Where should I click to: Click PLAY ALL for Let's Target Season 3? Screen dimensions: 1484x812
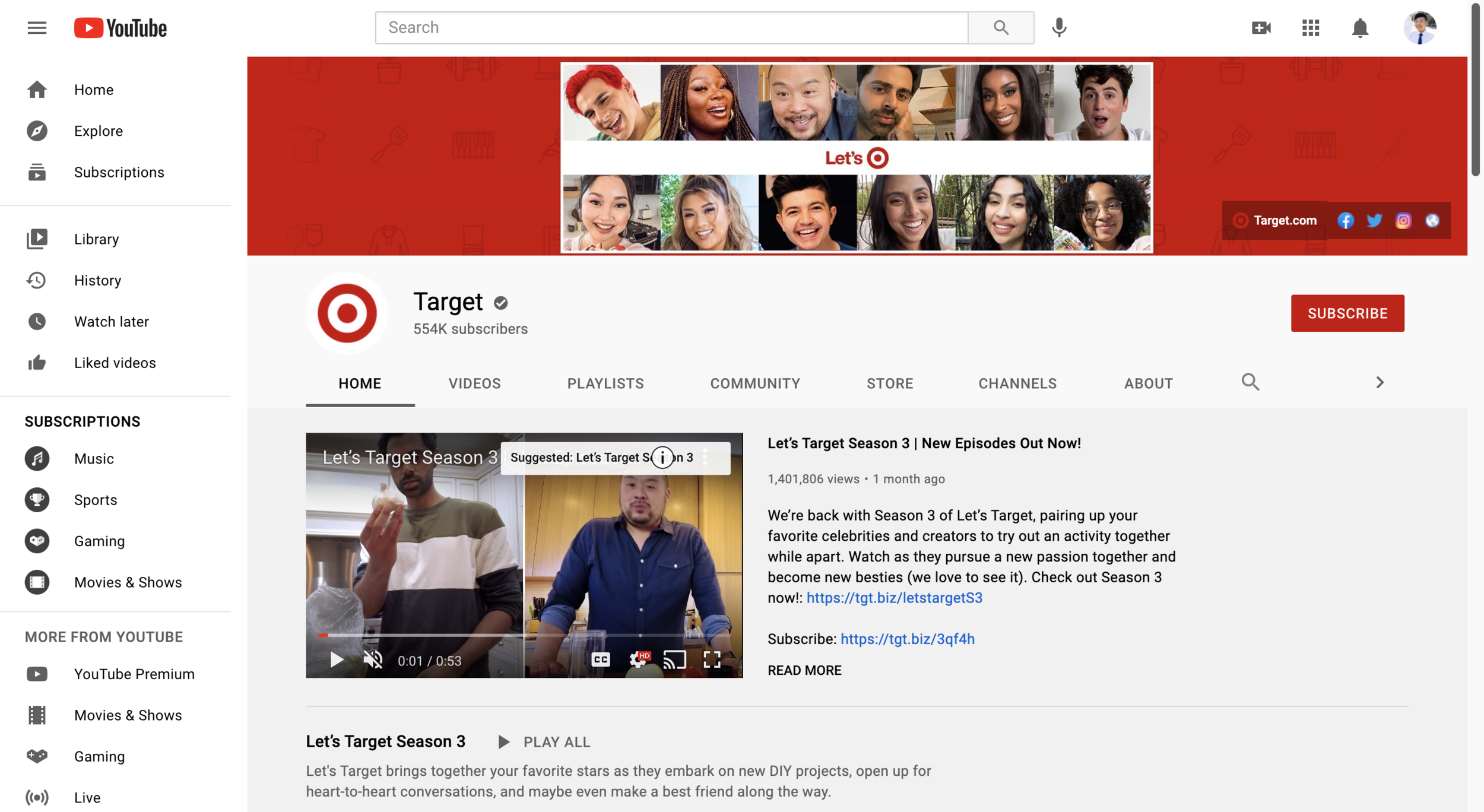coord(544,742)
